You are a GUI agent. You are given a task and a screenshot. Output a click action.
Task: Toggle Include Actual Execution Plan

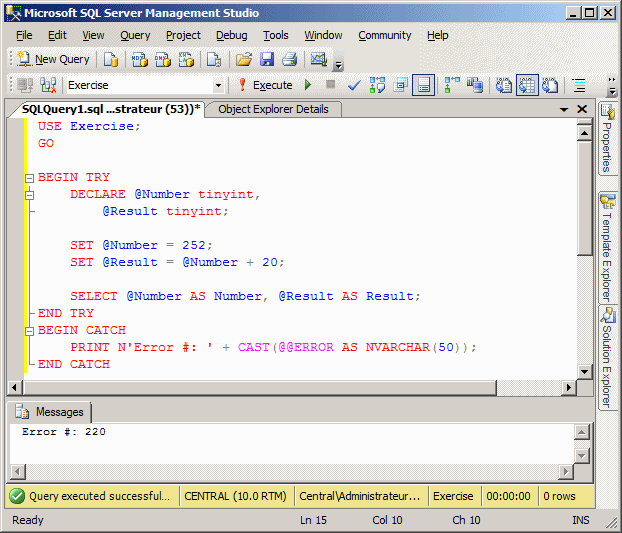tap(451, 85)
